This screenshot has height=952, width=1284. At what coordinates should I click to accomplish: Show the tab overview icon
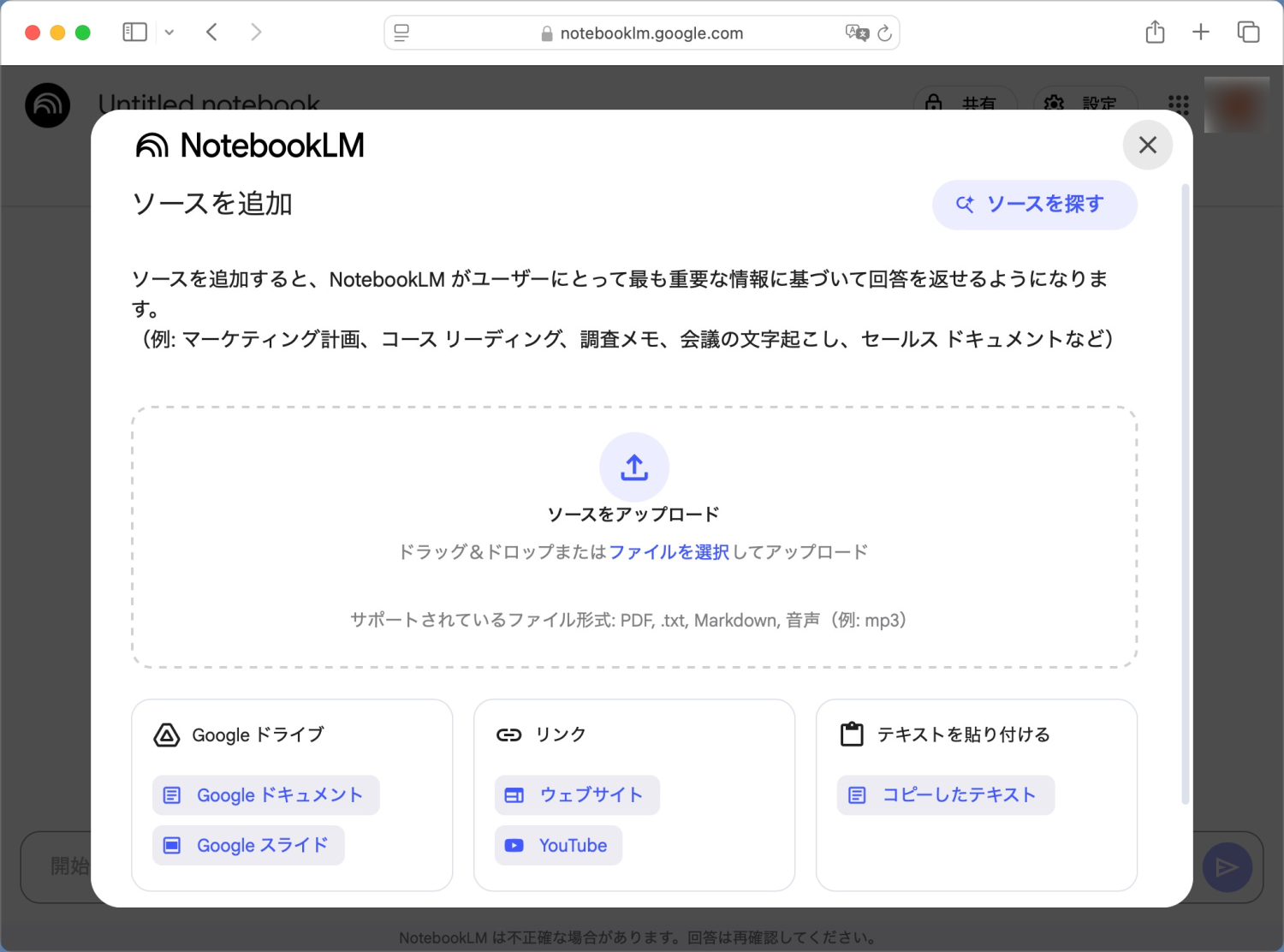1248,33
